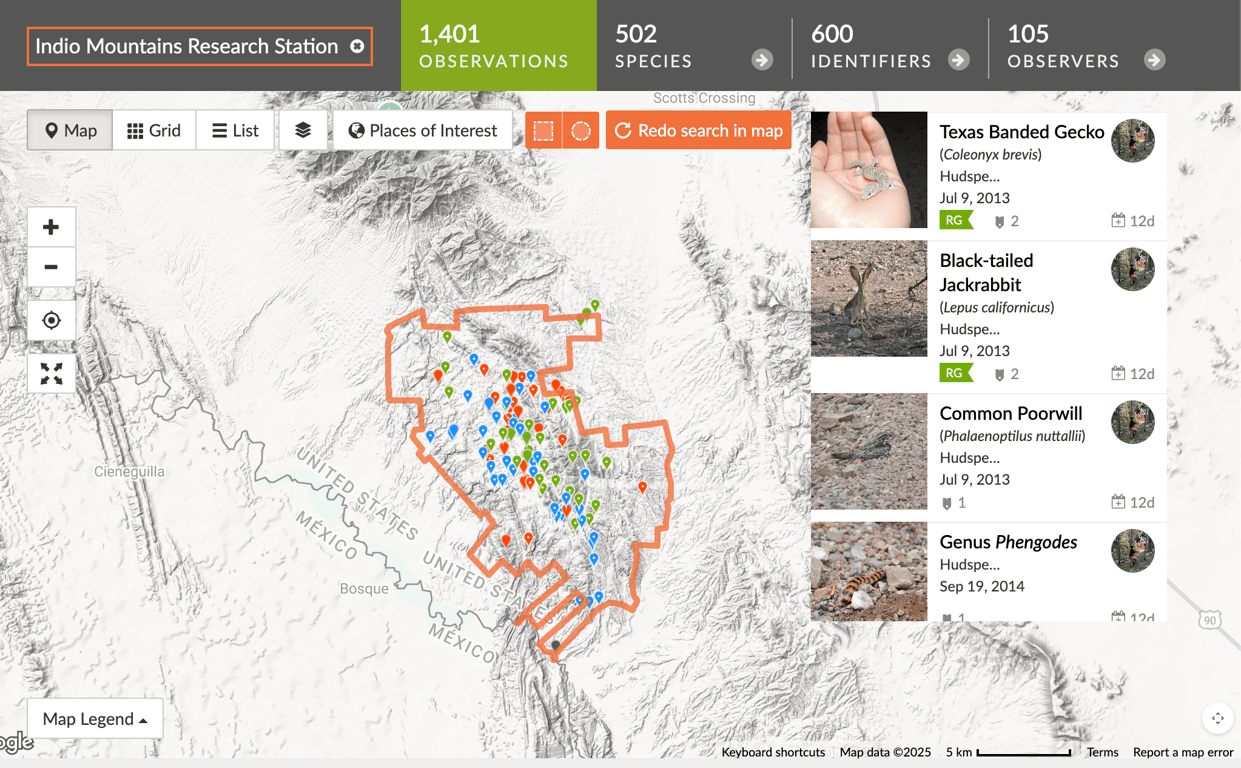Click the refresh icon at bottom right
The width and height of the screenshot is (1241, 768).
pos(1218,718)
